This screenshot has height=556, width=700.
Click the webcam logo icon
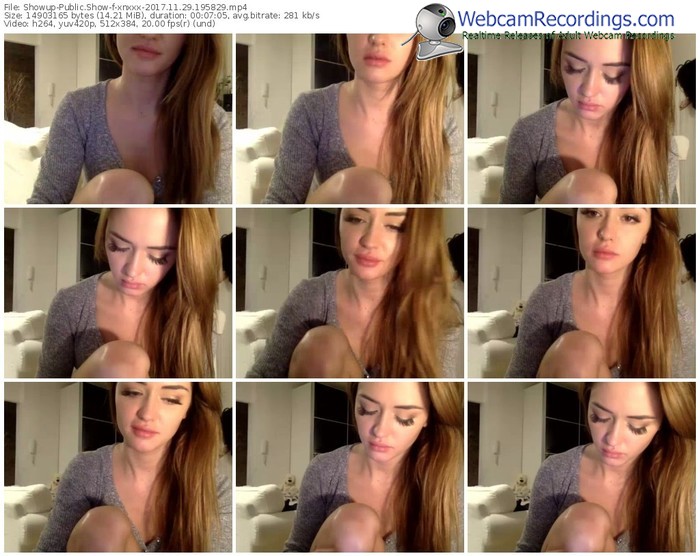click(x=436, y=24)
